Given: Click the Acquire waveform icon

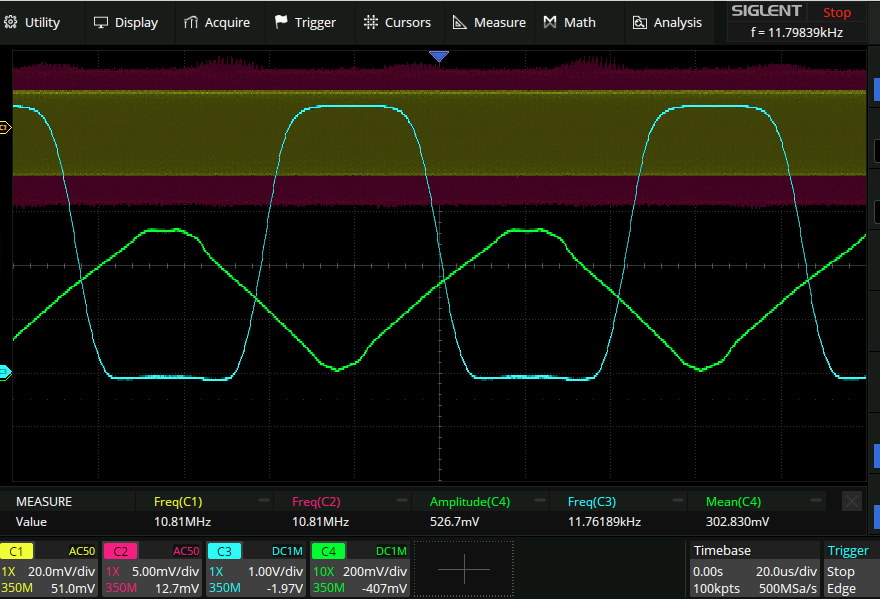Looking at the screenshot, I should (191, 22).
